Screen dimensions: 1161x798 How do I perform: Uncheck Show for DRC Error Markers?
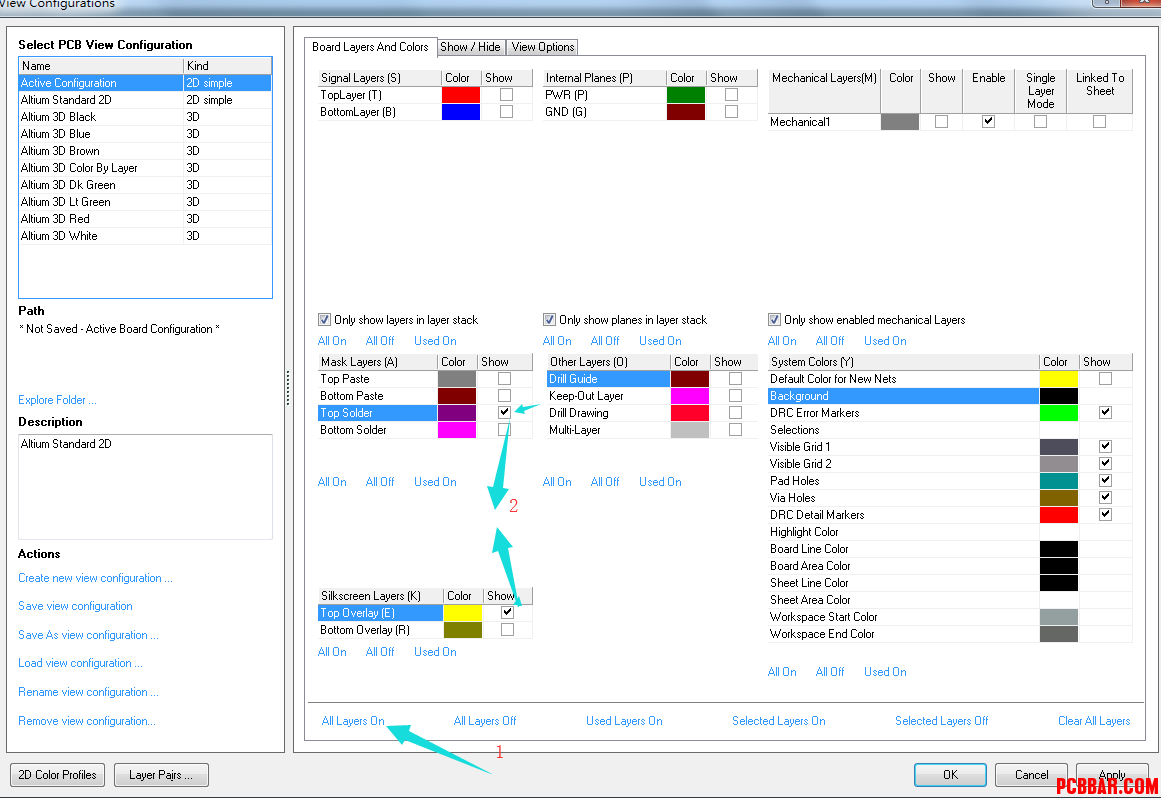click(1105, 412)
